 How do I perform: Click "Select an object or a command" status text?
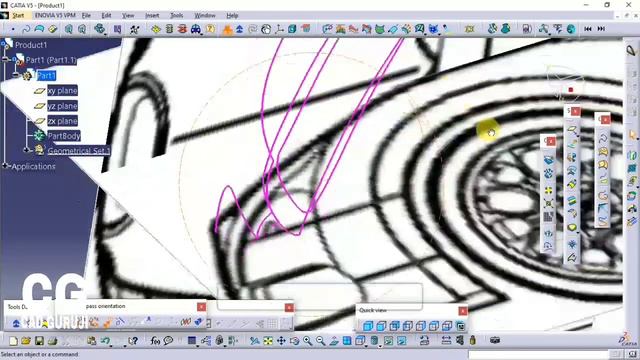click(40, 354)
